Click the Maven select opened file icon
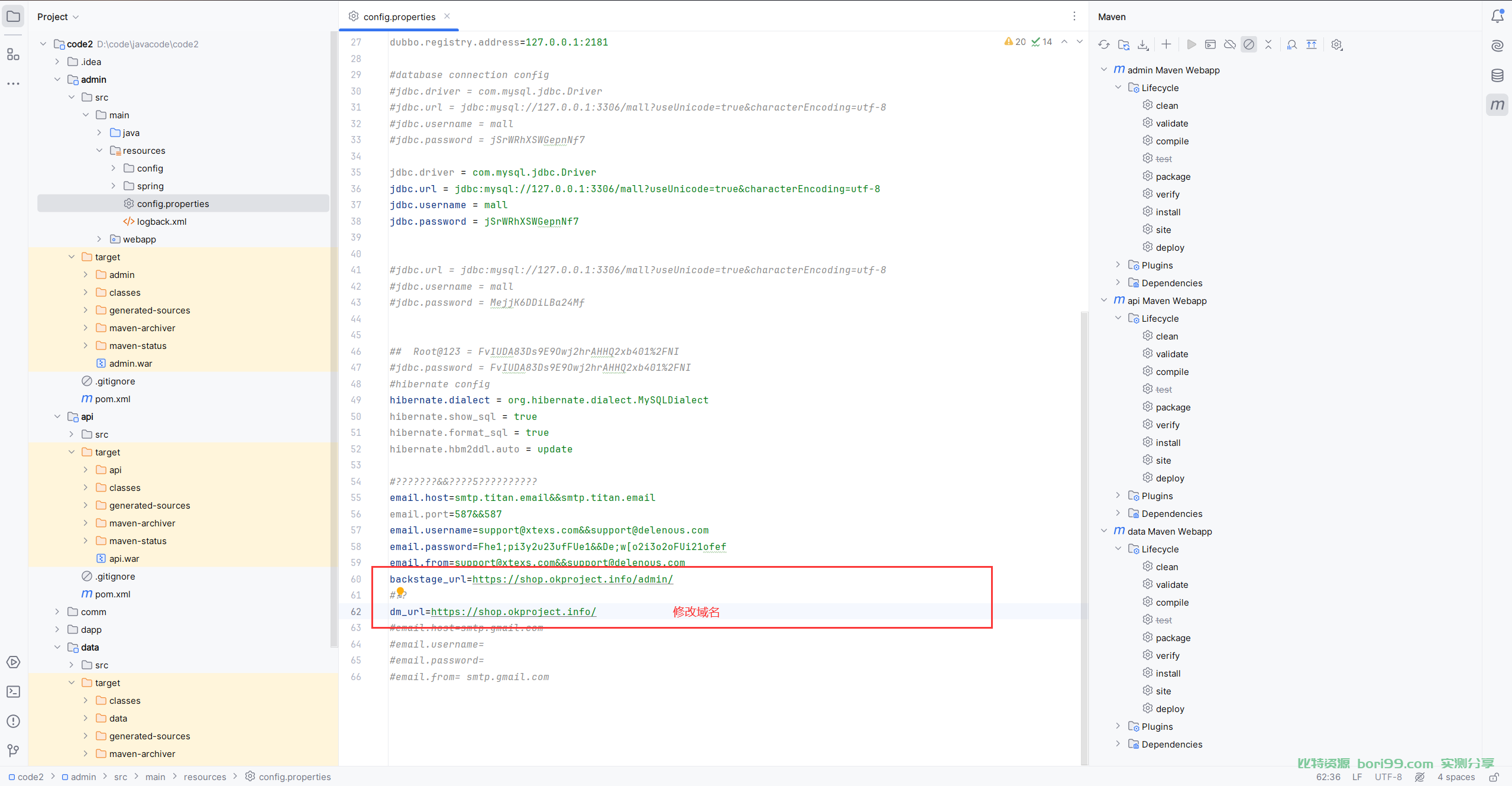 (1312, 44)
